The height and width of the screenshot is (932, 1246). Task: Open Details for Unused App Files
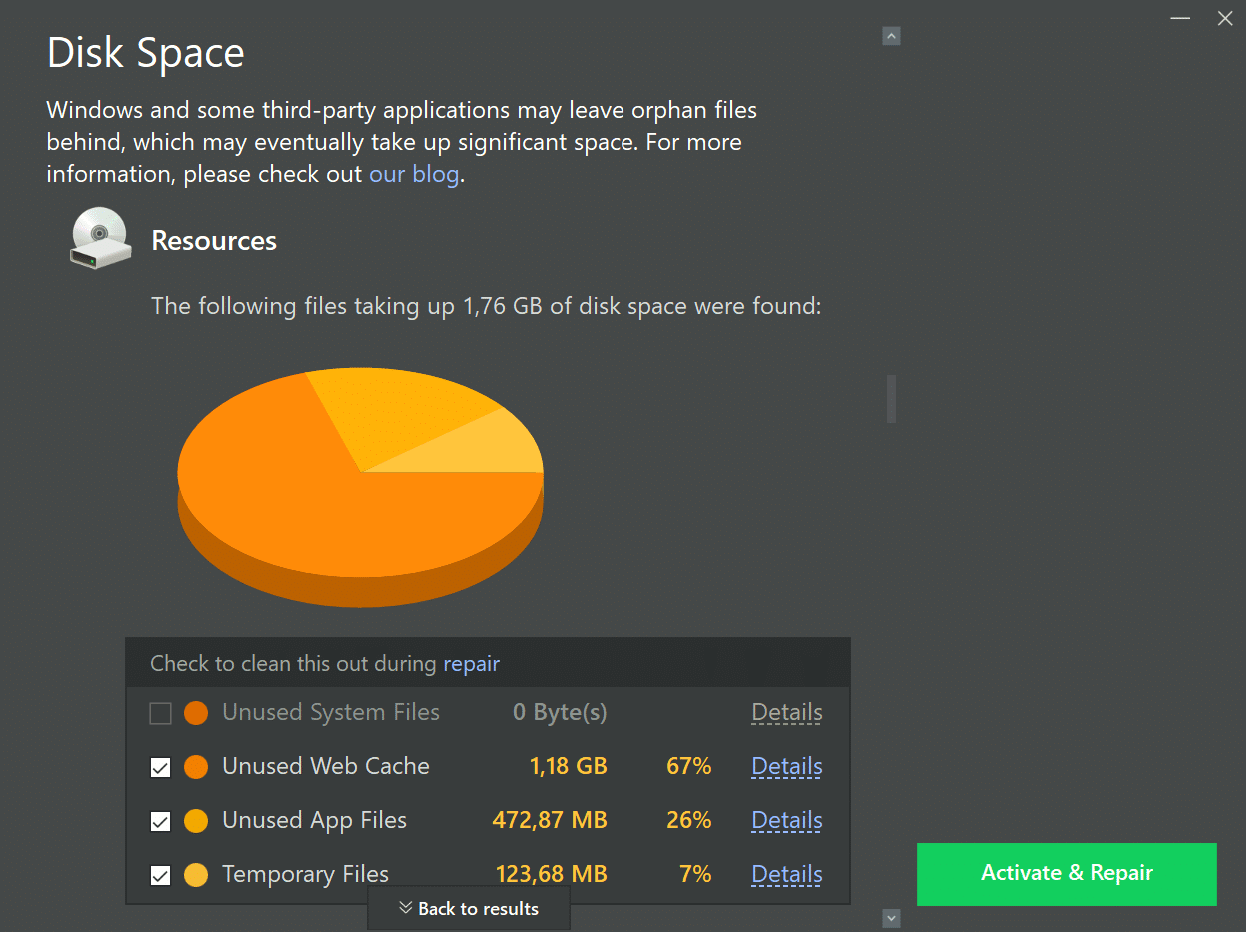(x=786, y=821)
